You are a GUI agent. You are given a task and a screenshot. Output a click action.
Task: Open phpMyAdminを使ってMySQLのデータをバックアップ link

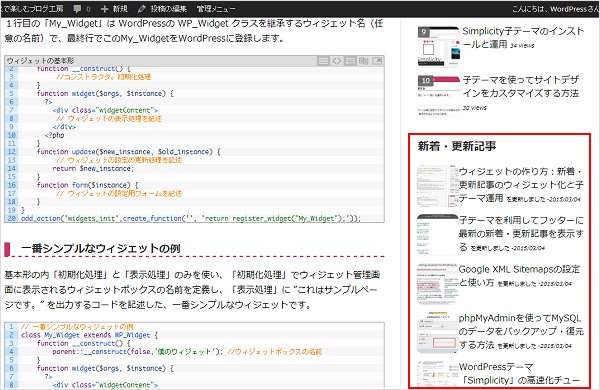coord(521,331)
